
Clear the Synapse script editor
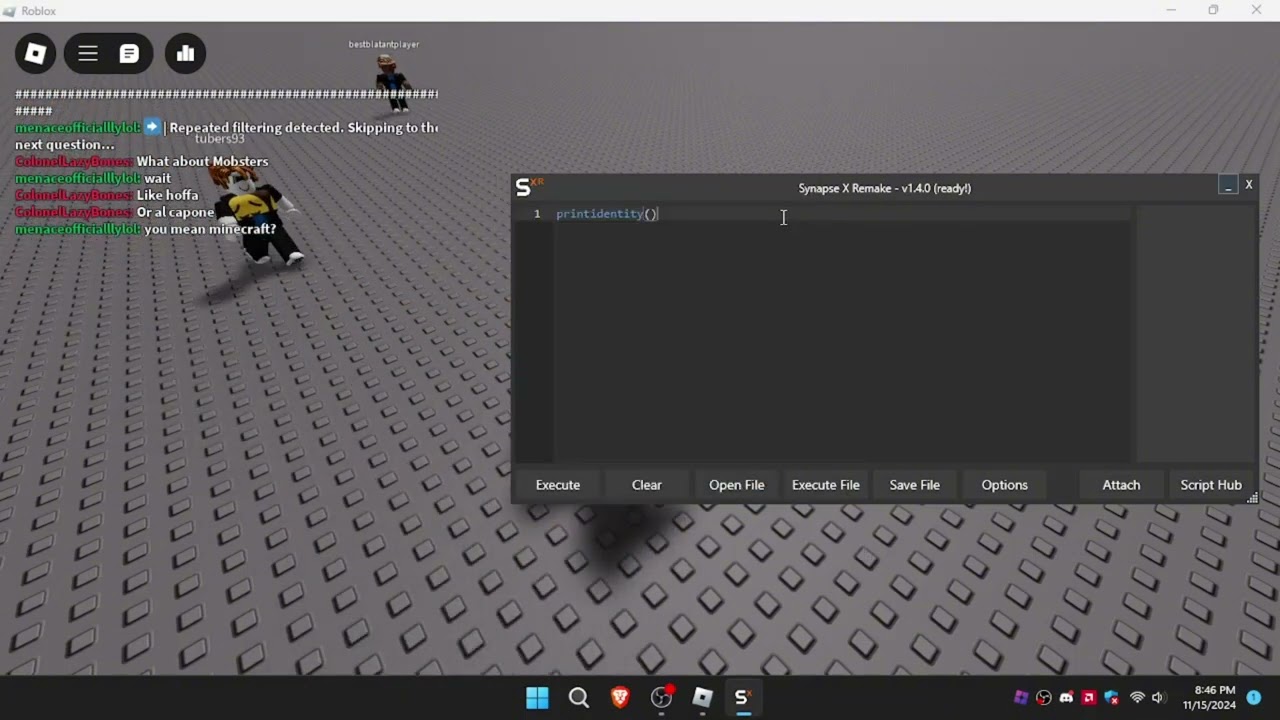pos(647,485)
